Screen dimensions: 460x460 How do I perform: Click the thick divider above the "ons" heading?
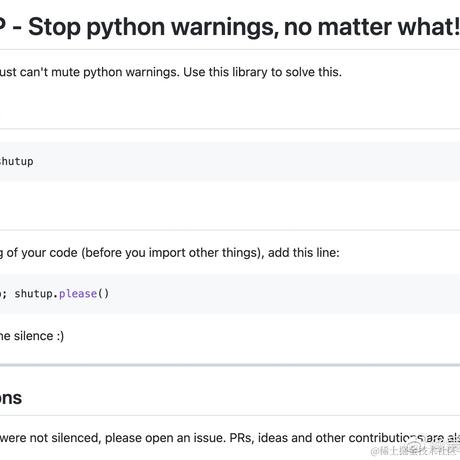pyautogui.click(x=230, y=365)
